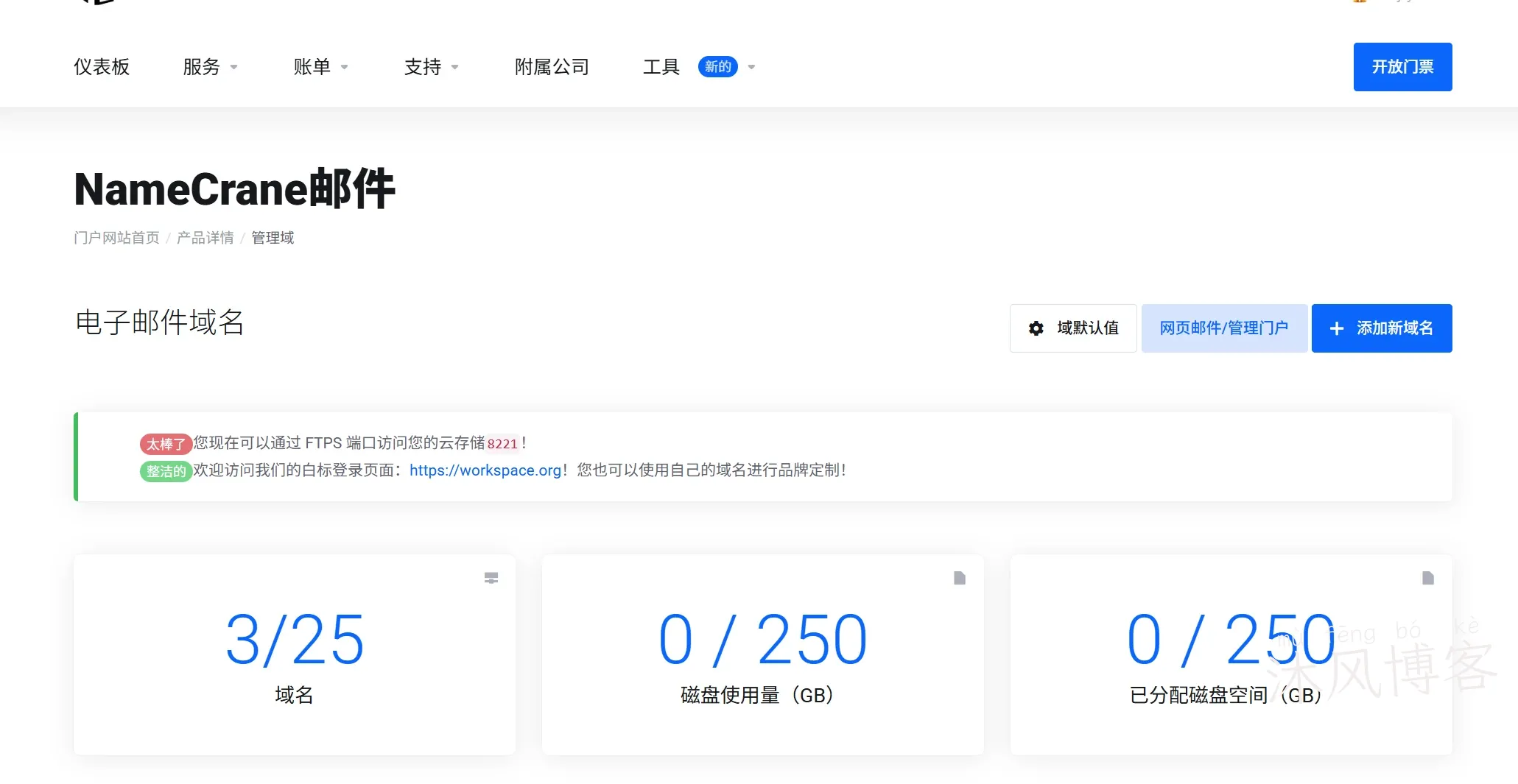Click the 整洁的 green badge
The width and height of the screenshot is (1518, 784).
[x=166, y=471]
